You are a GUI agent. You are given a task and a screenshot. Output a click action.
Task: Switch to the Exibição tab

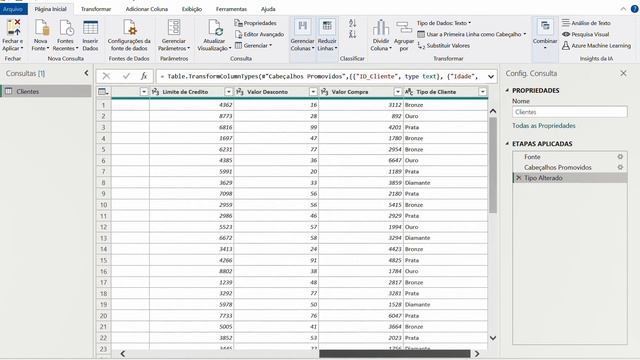point(192,9)
